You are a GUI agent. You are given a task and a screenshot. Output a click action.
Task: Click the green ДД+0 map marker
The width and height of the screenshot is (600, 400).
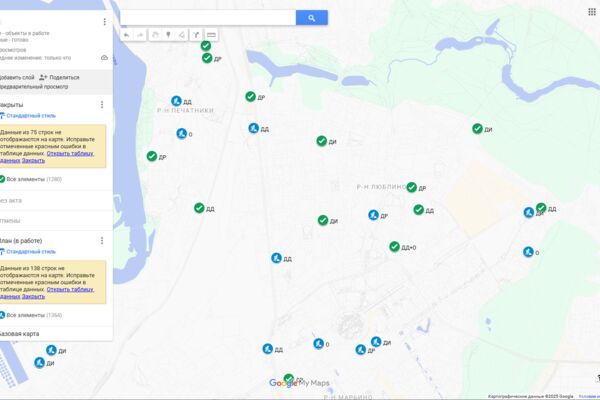coord(395,247)
